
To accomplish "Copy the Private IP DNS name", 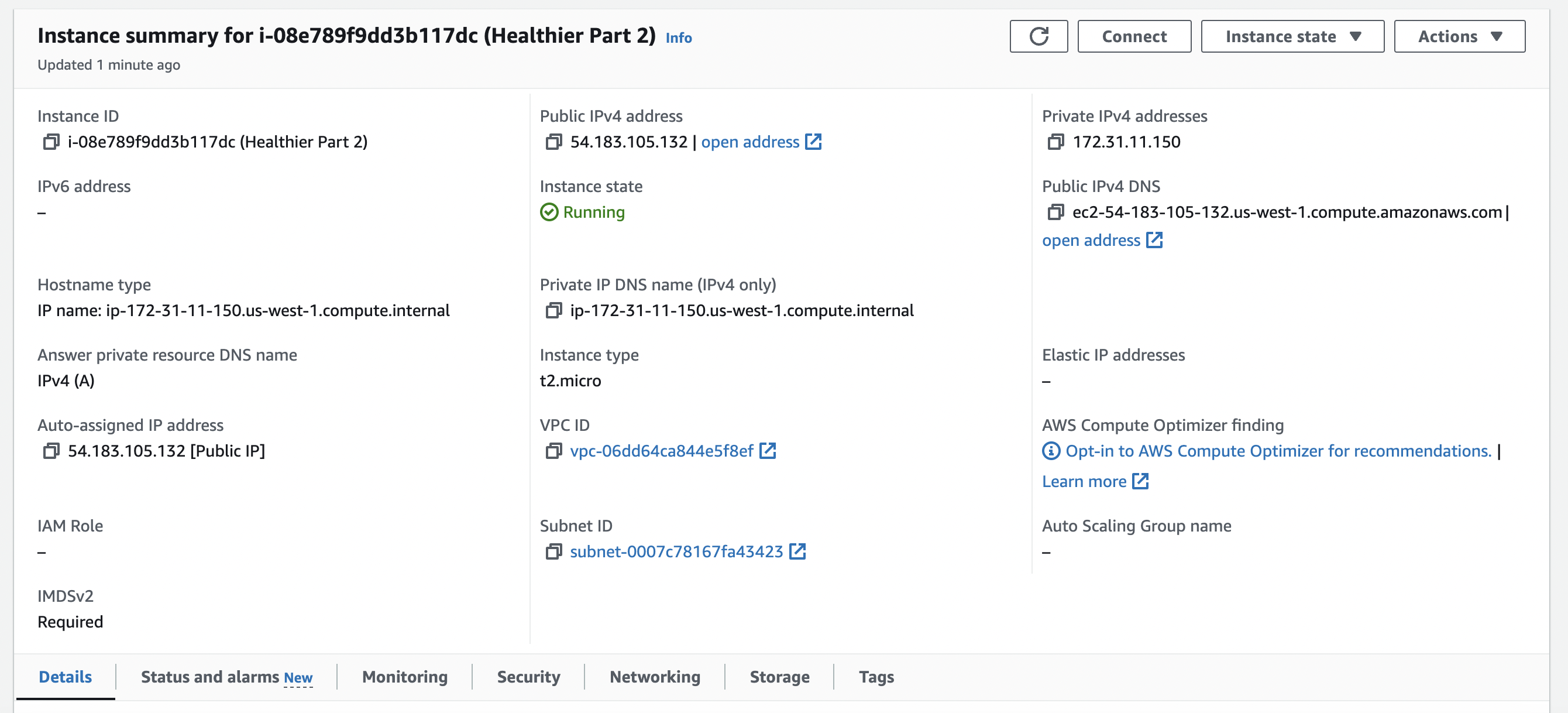I will 553,310.
